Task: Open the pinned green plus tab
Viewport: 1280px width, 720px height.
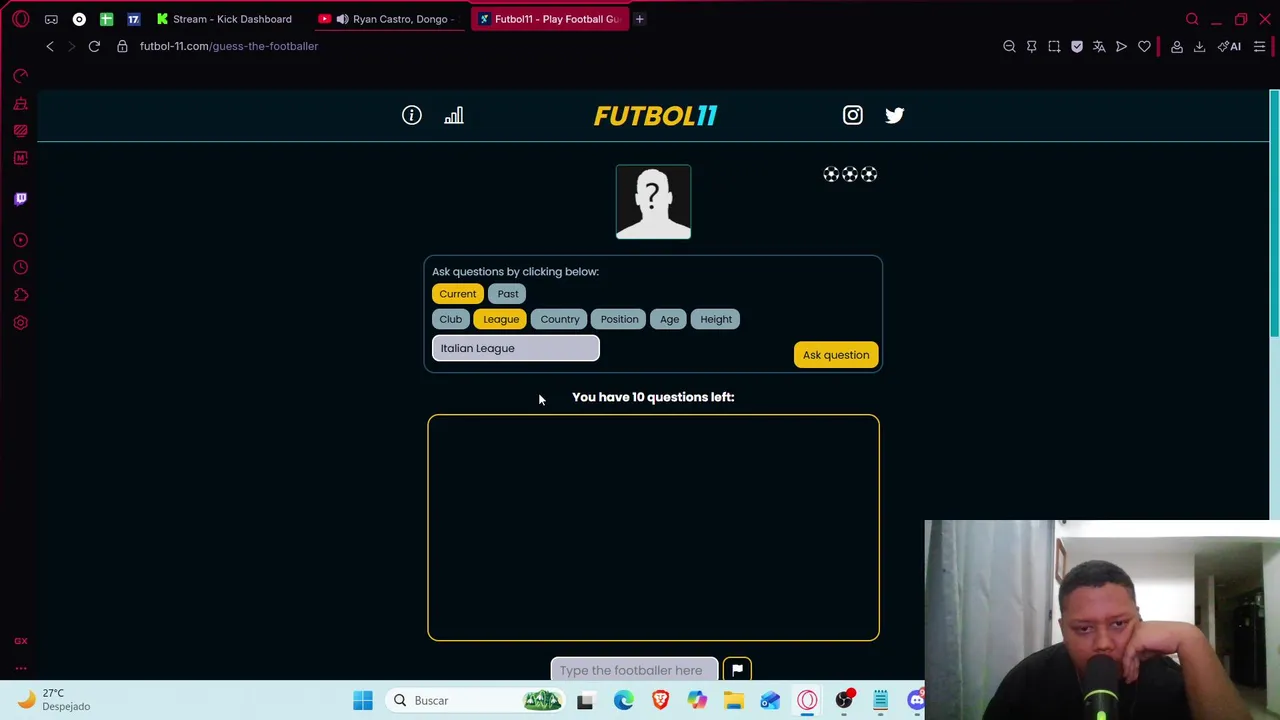Action: click(106, 19)
